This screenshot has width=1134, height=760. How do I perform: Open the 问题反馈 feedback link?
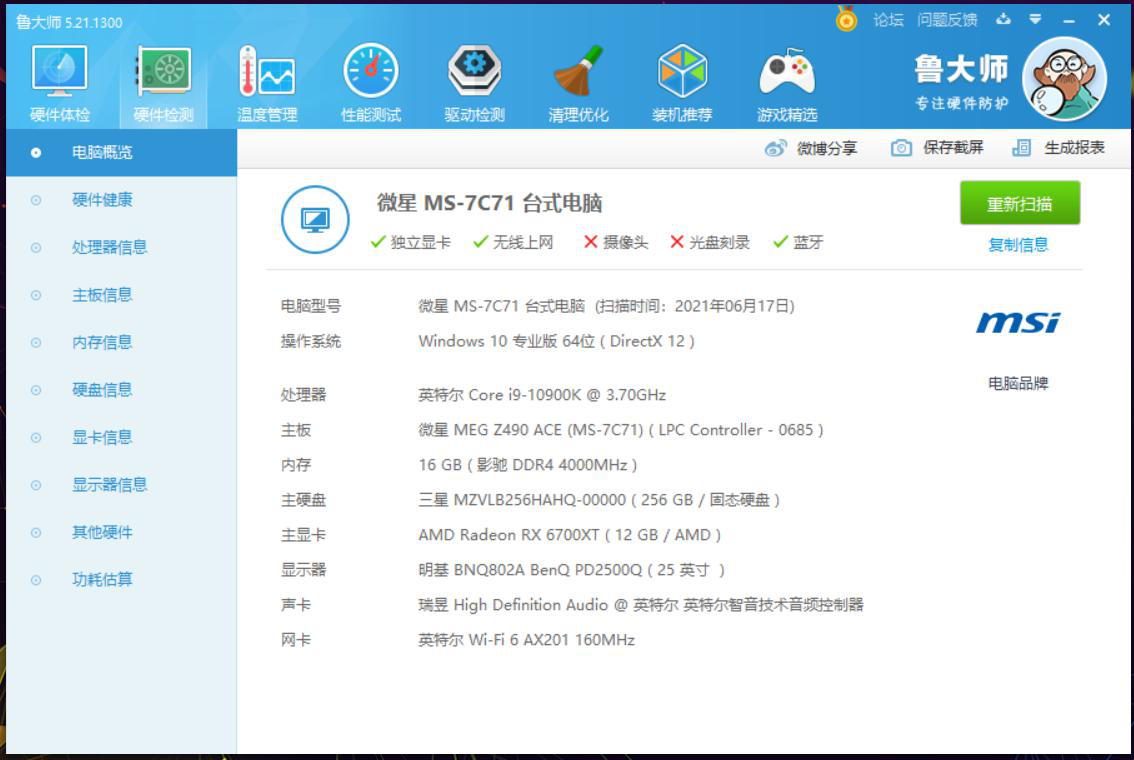[947, 20]
